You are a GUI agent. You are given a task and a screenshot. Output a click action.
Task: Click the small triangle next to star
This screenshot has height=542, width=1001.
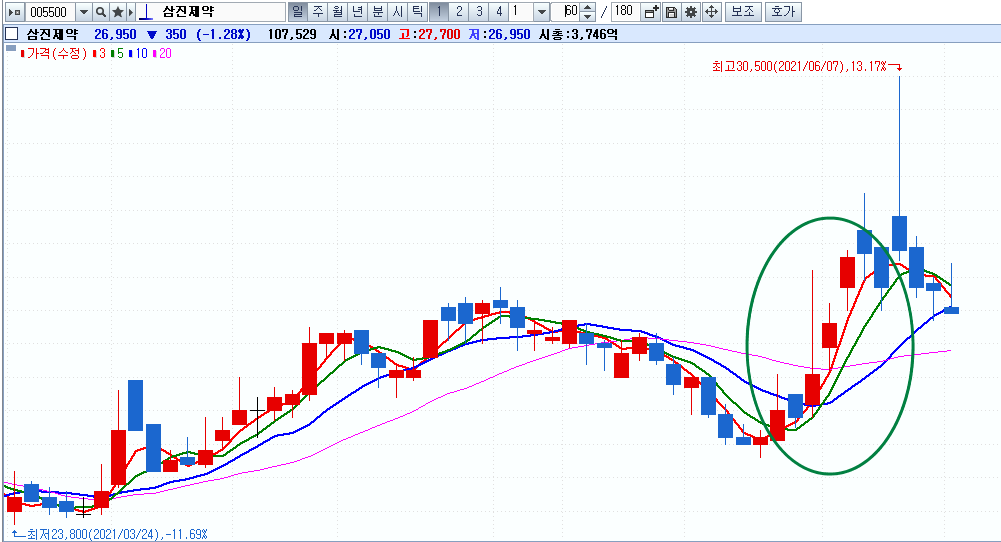(131, 11)
